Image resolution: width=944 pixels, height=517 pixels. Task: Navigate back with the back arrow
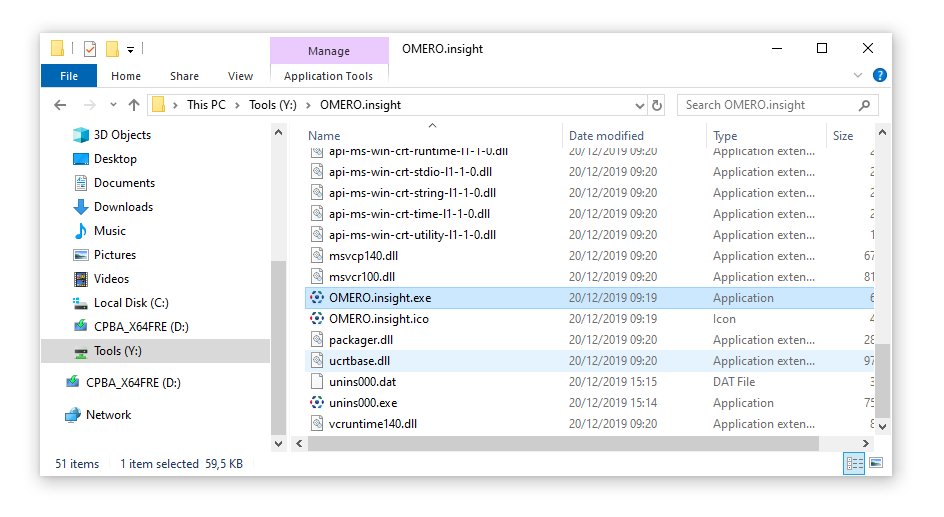point(60,105)
